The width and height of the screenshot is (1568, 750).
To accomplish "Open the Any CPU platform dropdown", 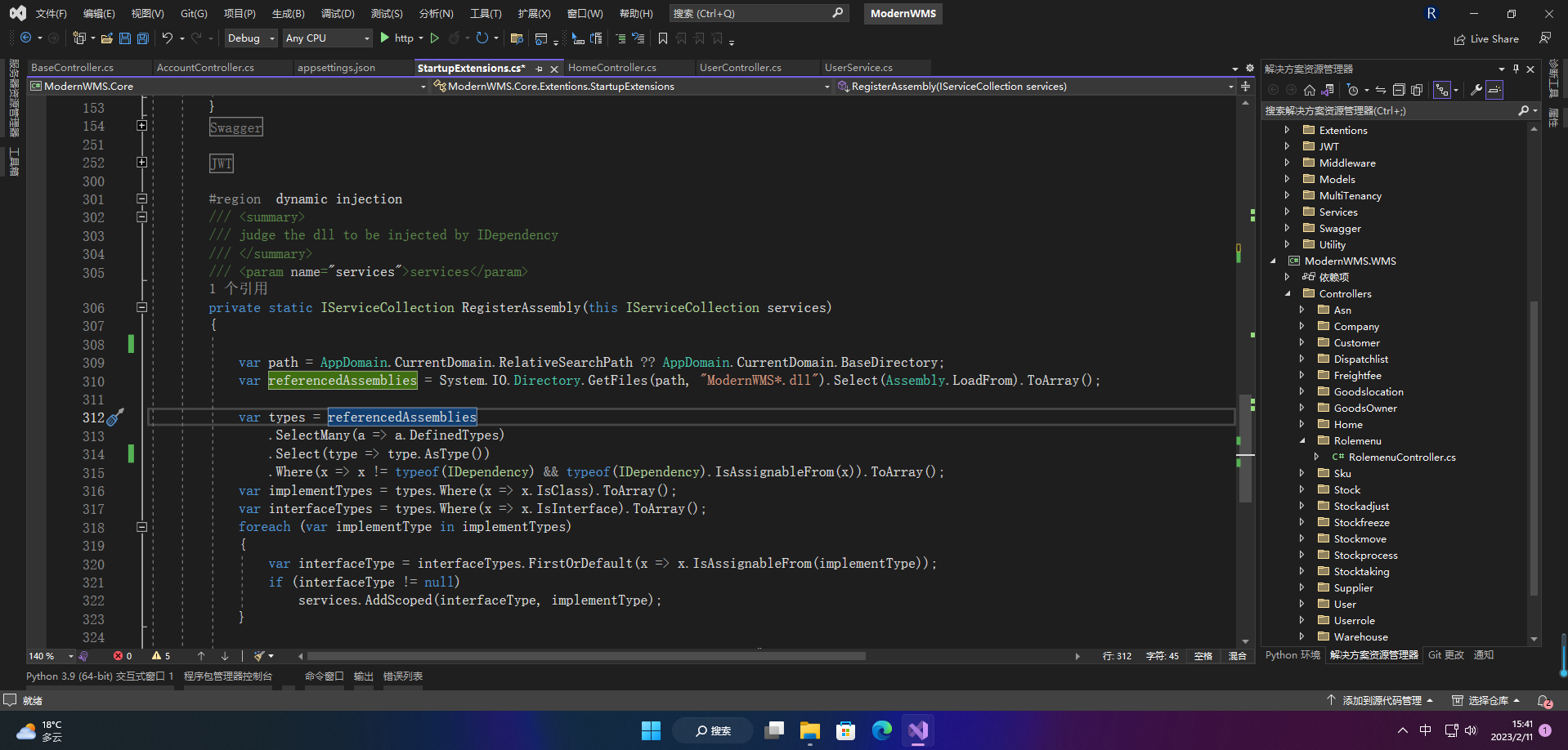I will pos(327,38).
